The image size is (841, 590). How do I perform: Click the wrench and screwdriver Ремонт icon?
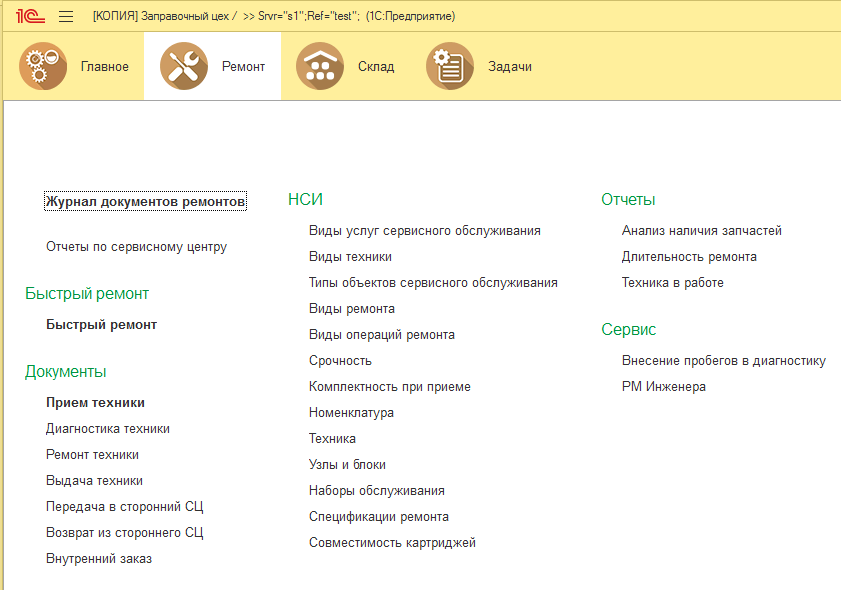point(184,67)
